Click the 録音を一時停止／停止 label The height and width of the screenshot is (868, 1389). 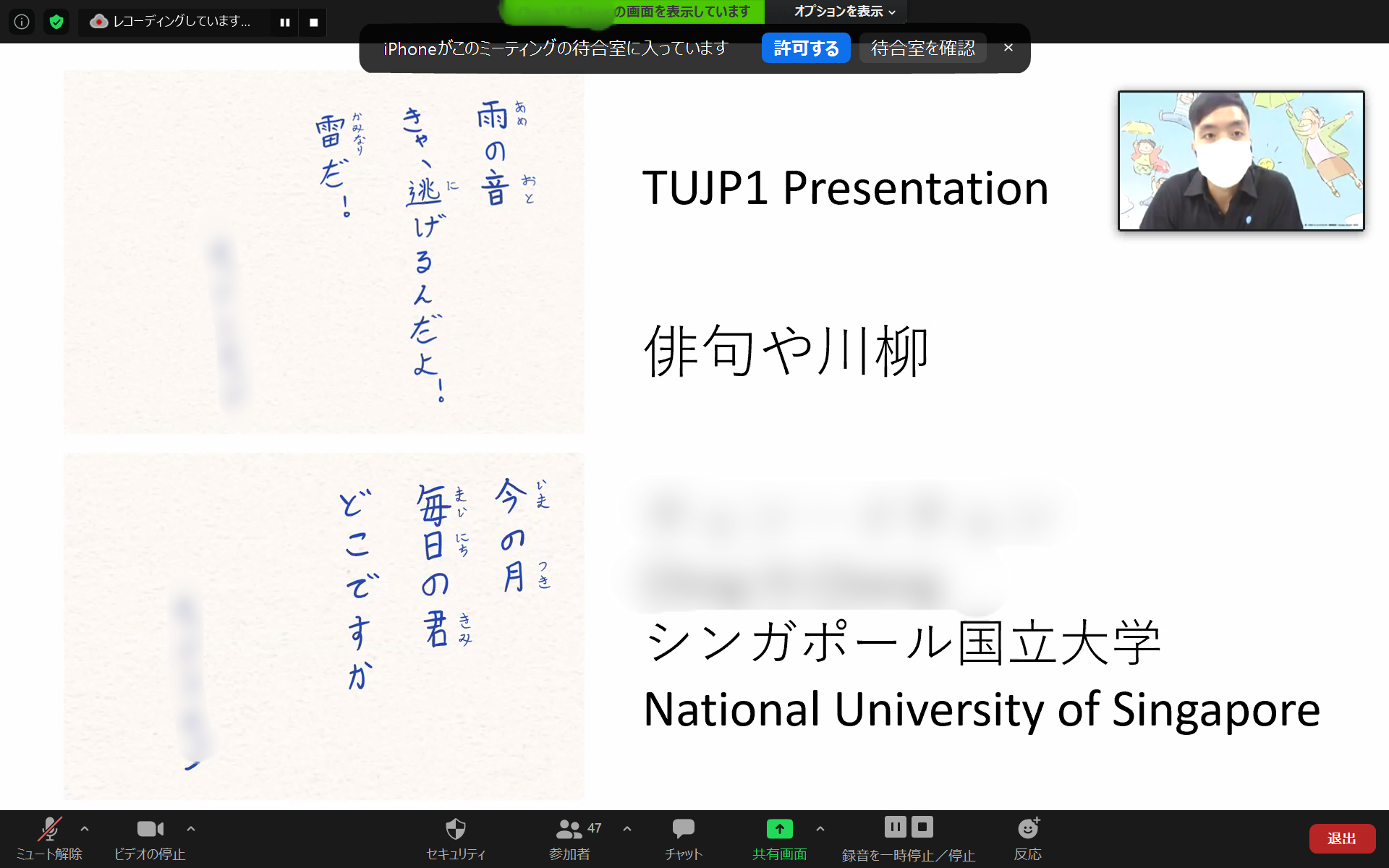point(909,855)
